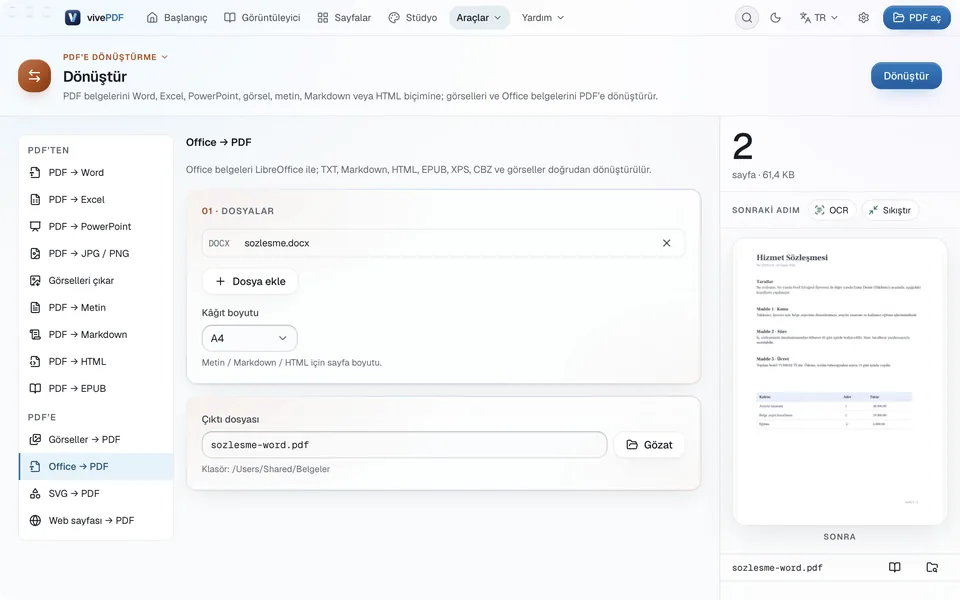The height and width of the screenshot is (600, 960).
Task: Open the Hizmet Sözleşmesi preview thumbnail
Action: pos(839,381)
